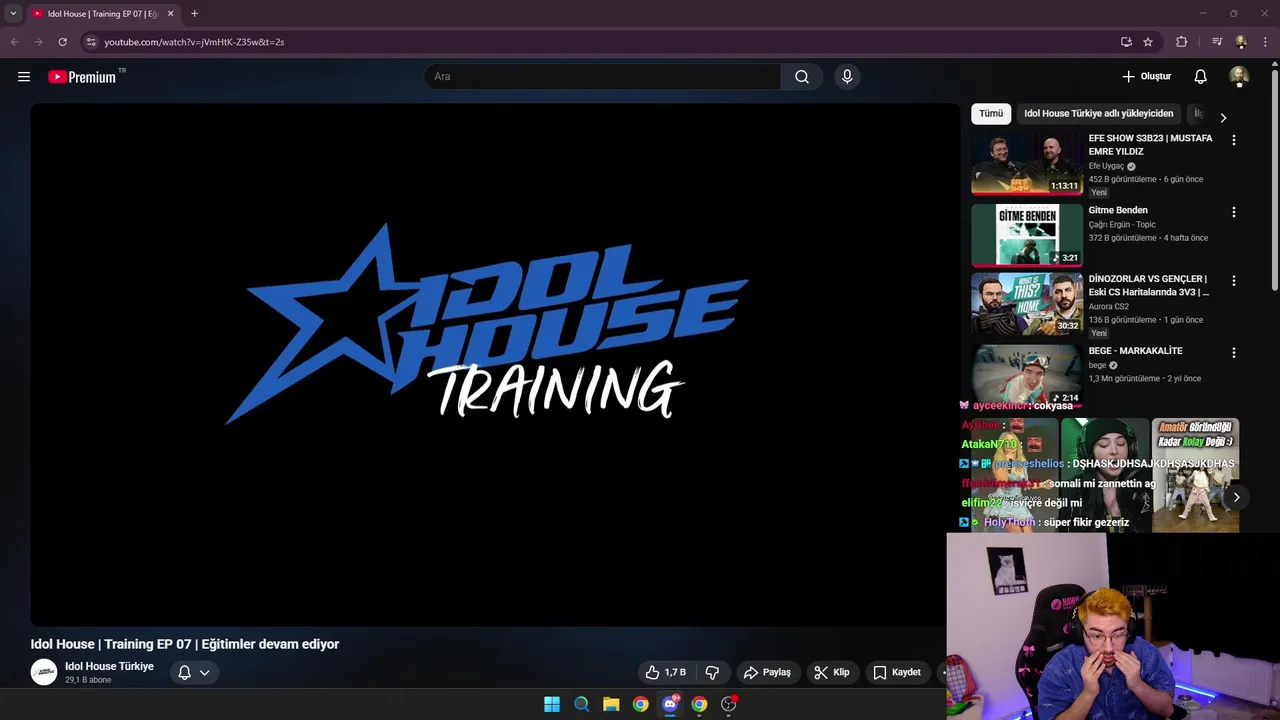
Task: Dislike the video
Action: click(712, 672)
